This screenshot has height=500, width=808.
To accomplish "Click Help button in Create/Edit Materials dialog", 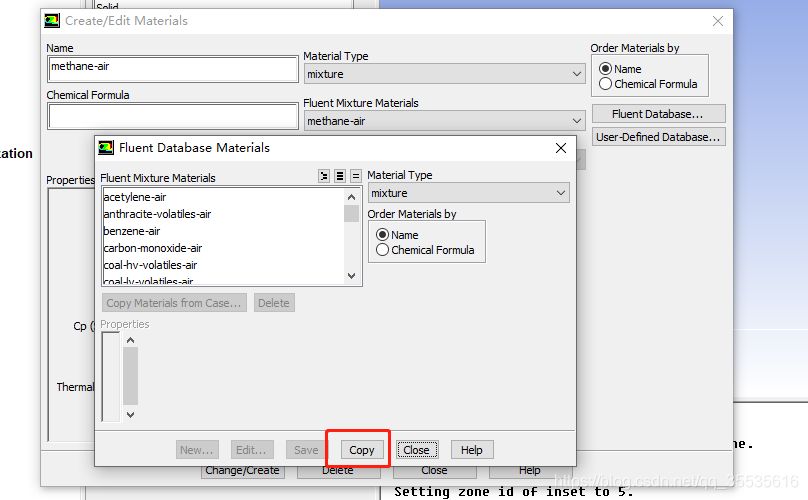I will [529, 471].
